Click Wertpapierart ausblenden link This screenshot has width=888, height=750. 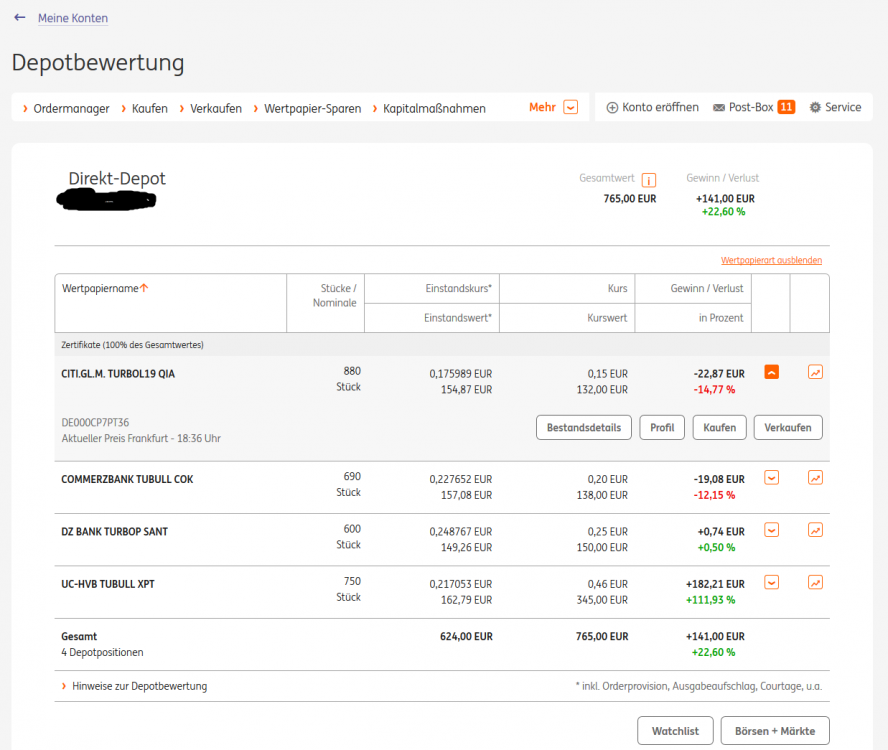pyautogui.click(x=771, y=260)
